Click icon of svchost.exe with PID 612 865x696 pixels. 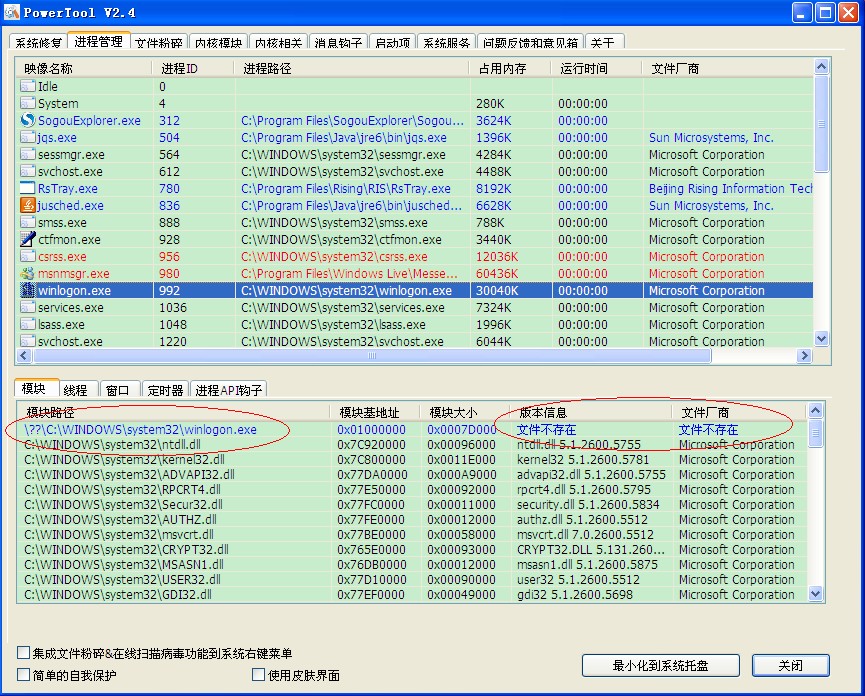point(28,172)
